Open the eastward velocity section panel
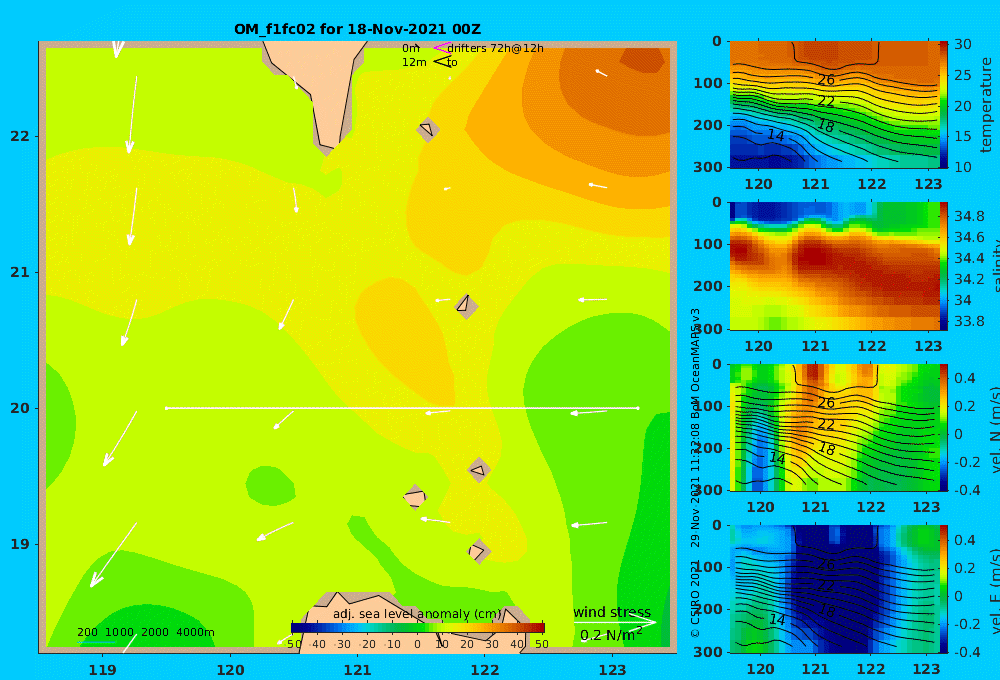 click(x=834, y=589)
